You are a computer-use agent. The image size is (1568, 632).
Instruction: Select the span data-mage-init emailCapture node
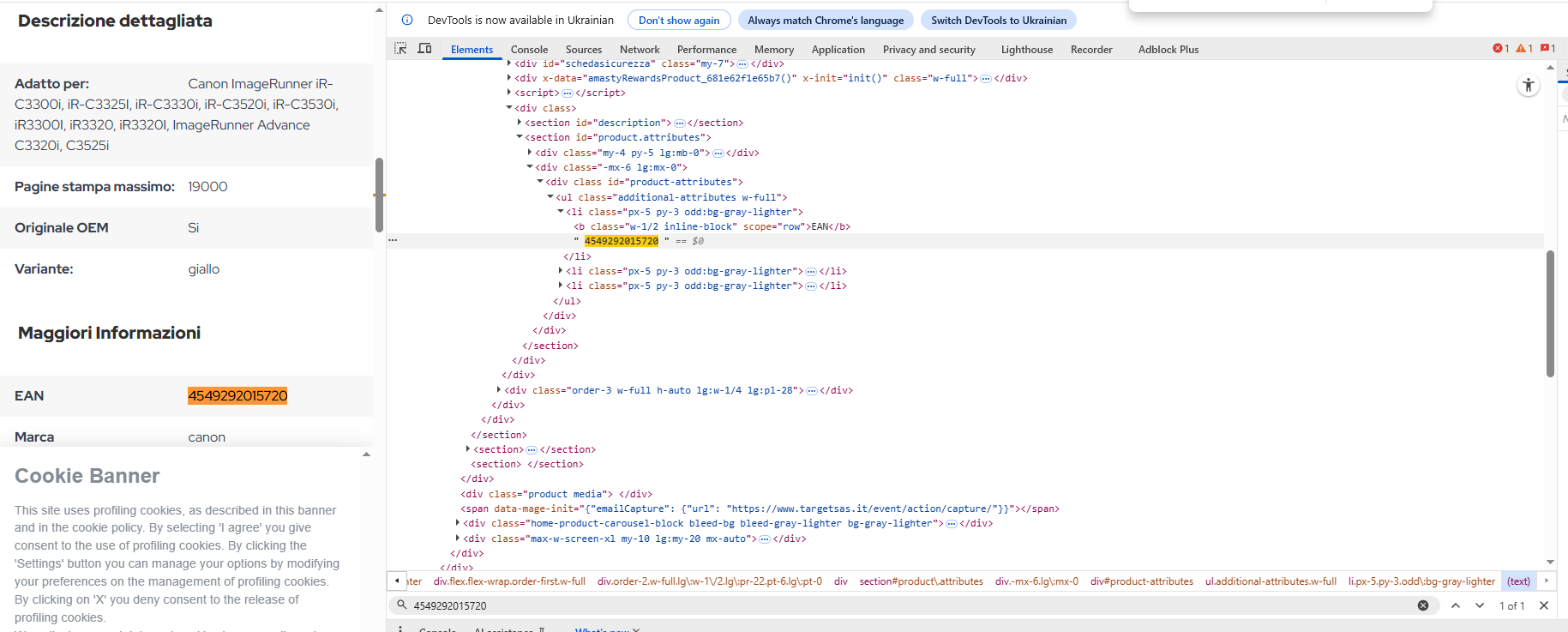[760, 509]
